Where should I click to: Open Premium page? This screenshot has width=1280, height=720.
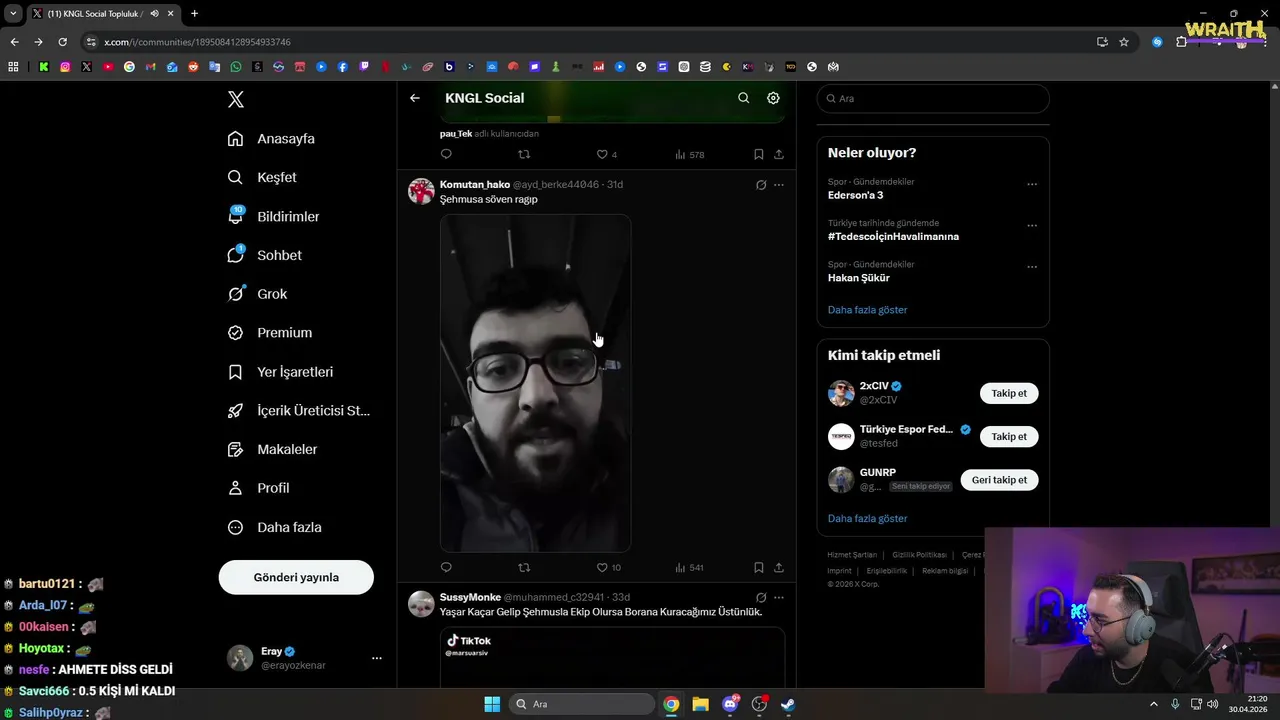pyautogui.click(x=270, y=333)
